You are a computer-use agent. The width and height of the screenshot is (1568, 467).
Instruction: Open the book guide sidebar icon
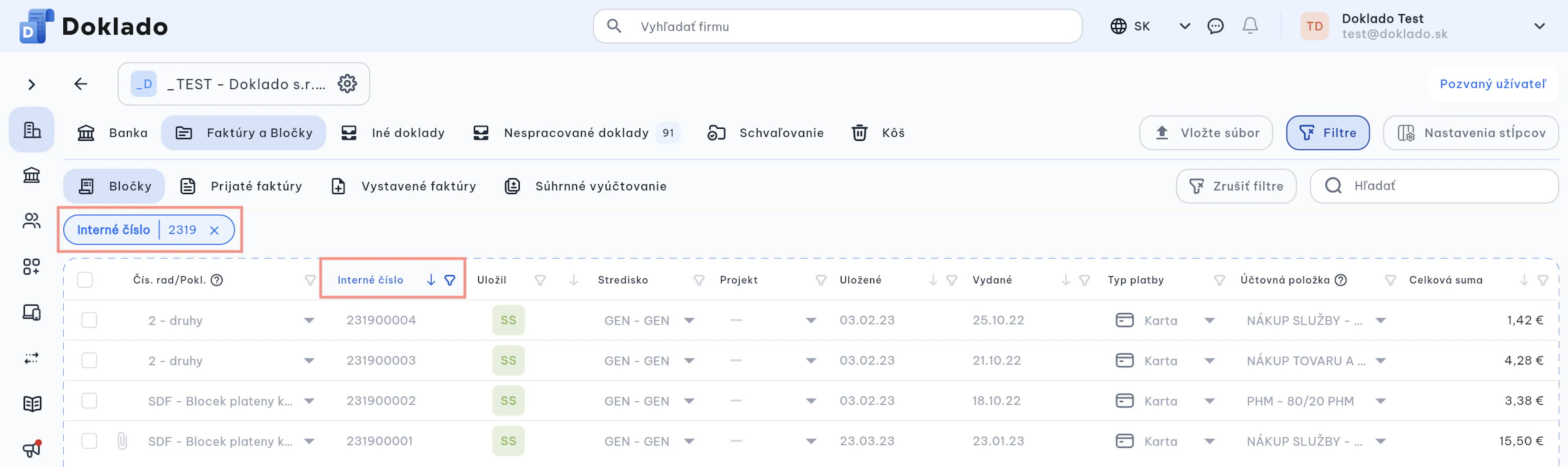[32, 404]
